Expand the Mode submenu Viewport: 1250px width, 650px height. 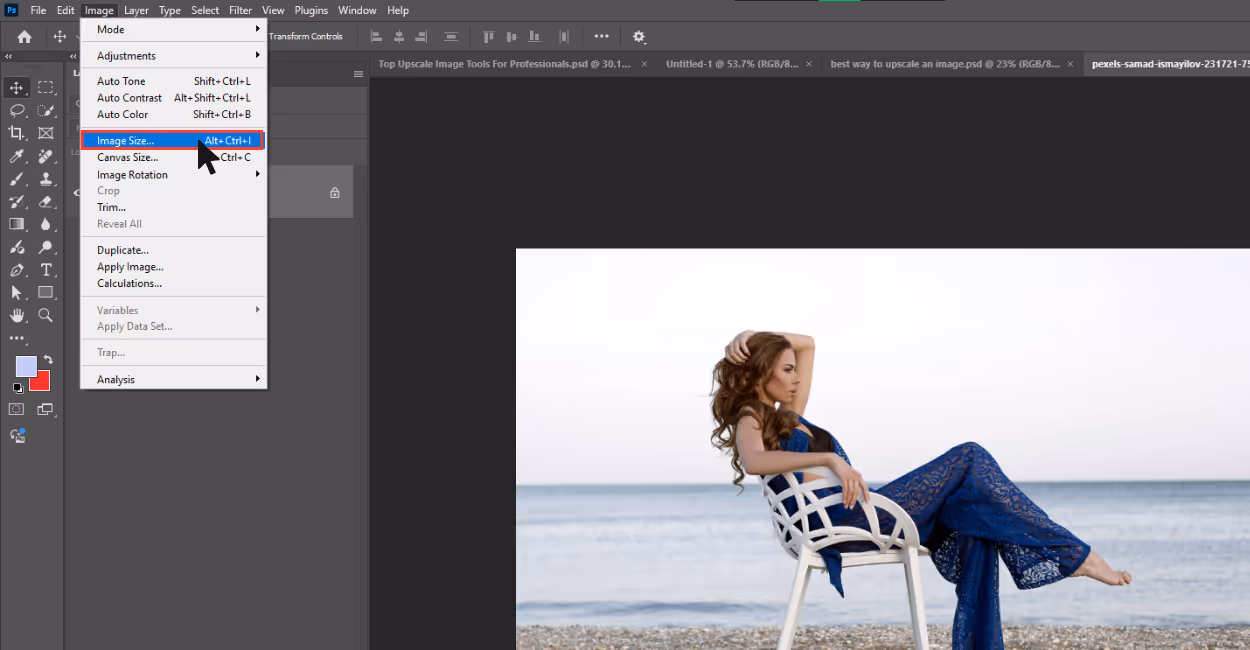pos(173,29)
